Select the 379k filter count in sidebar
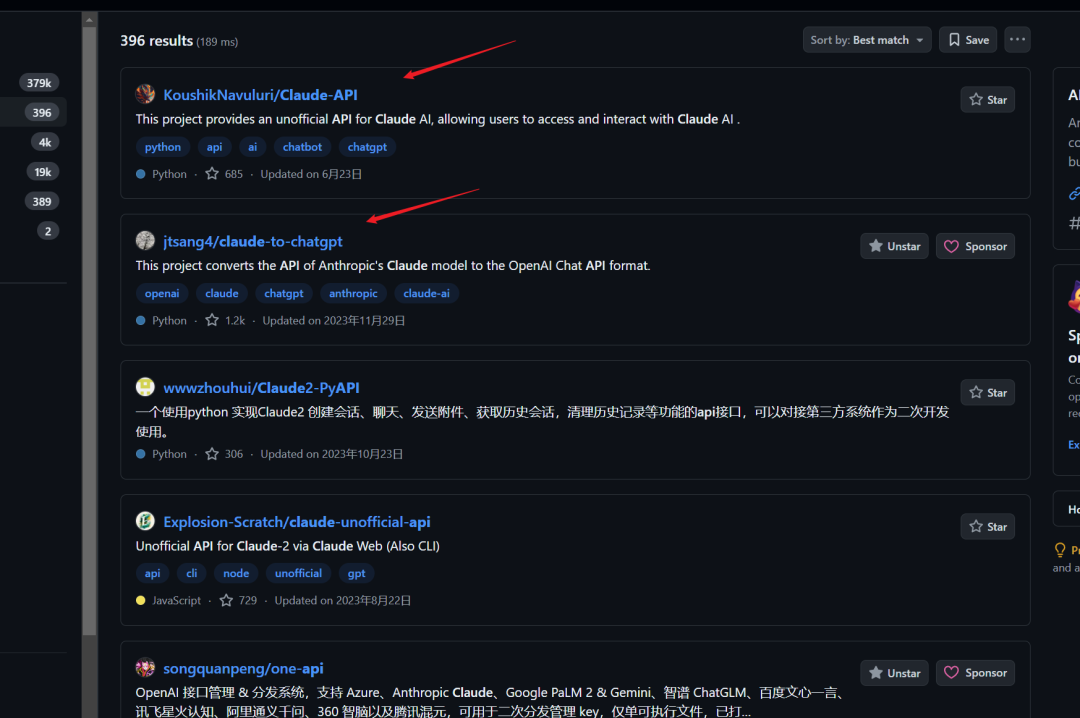 pos(39,83)
